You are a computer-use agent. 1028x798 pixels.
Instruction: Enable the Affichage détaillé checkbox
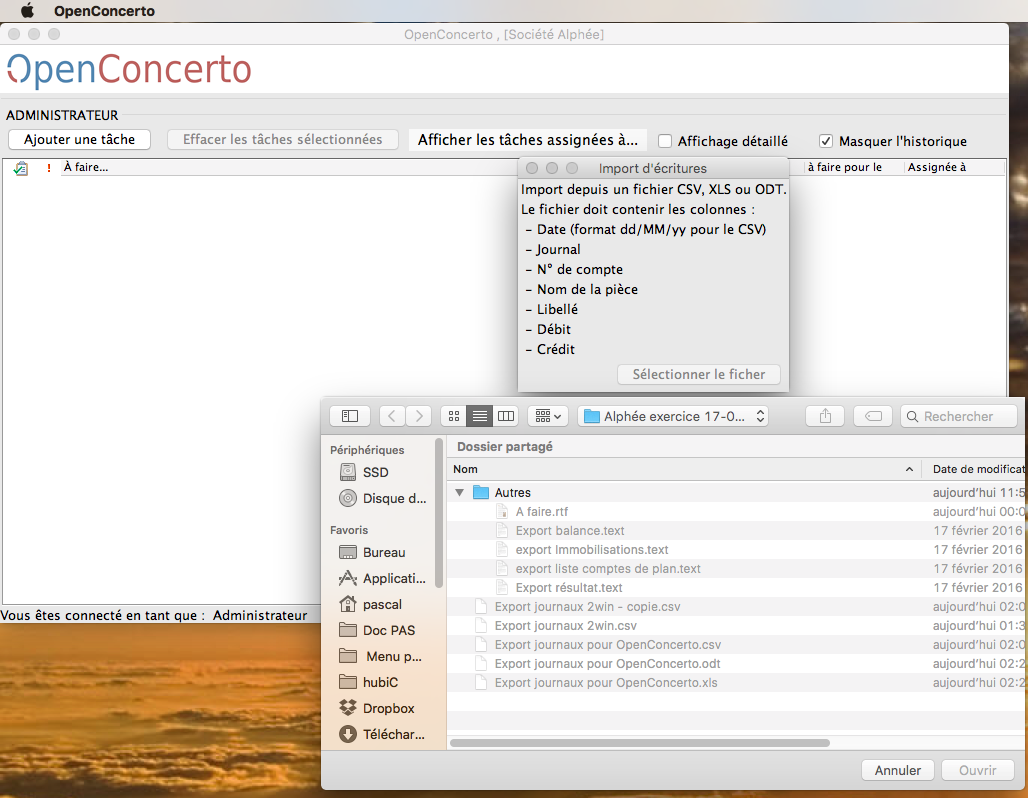click(x=665, y=141)
